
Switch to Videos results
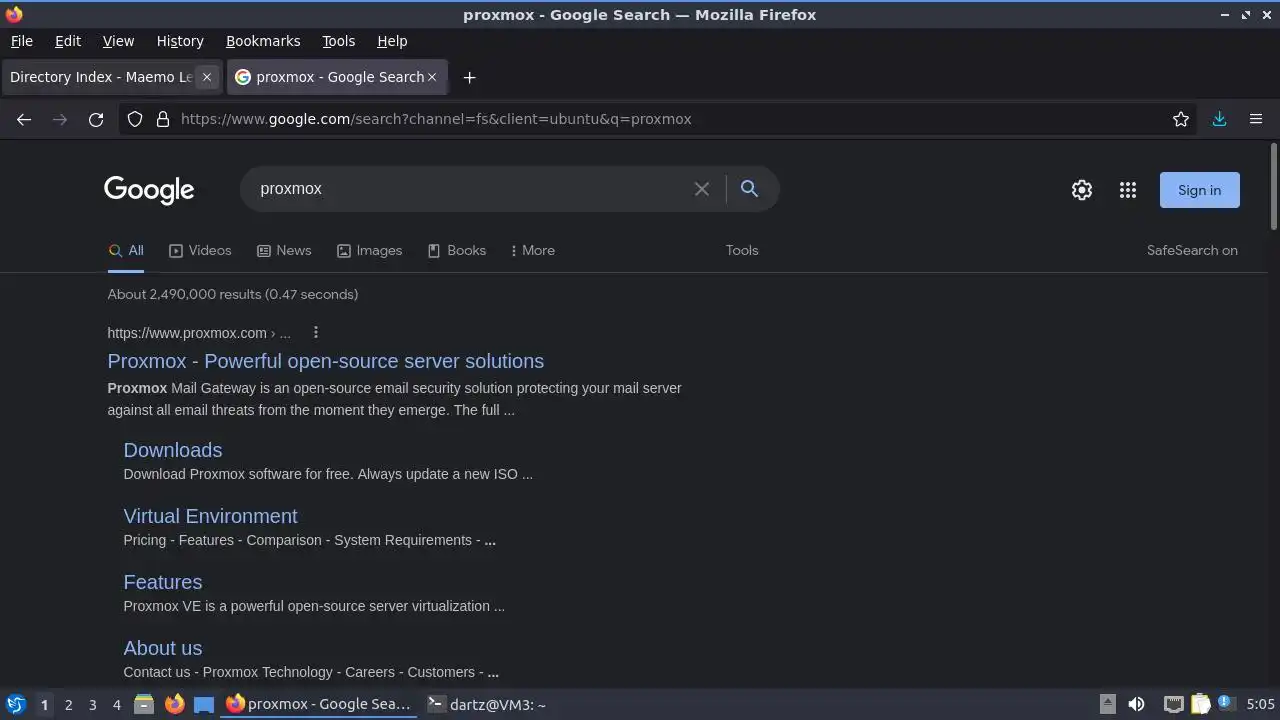point(200,250)
